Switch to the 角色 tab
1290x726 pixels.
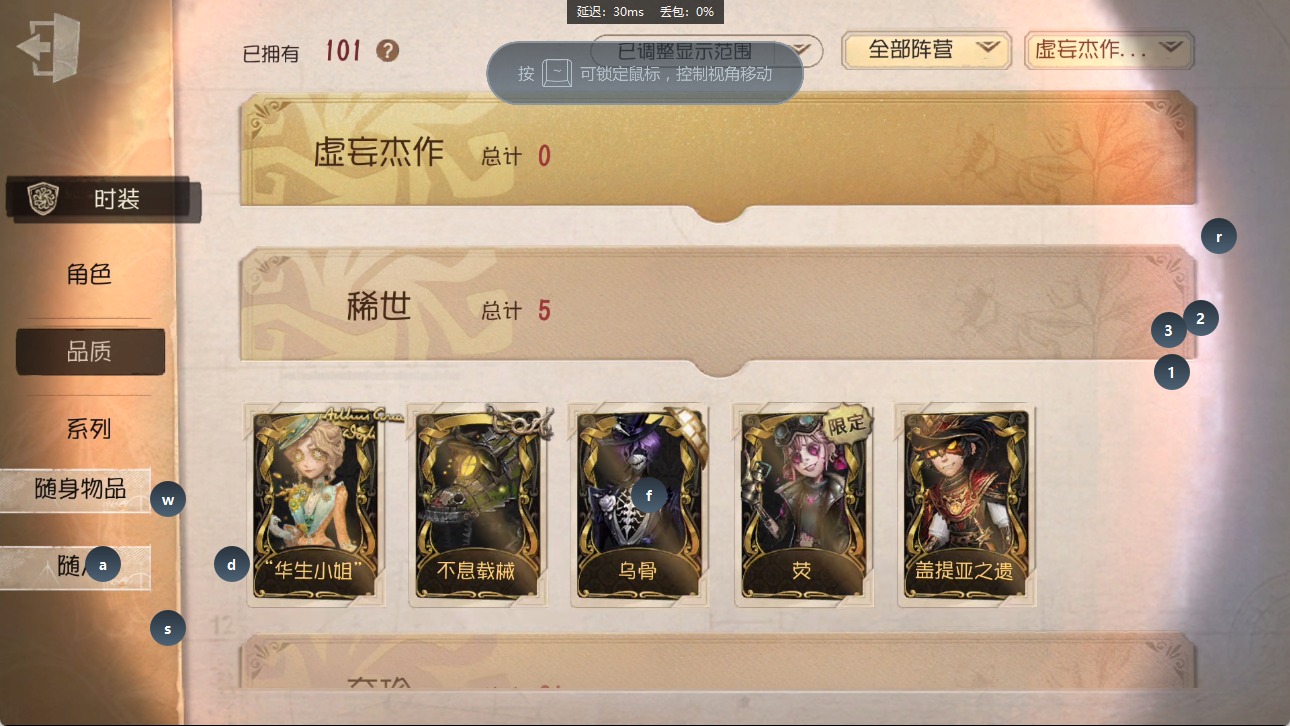89,274
